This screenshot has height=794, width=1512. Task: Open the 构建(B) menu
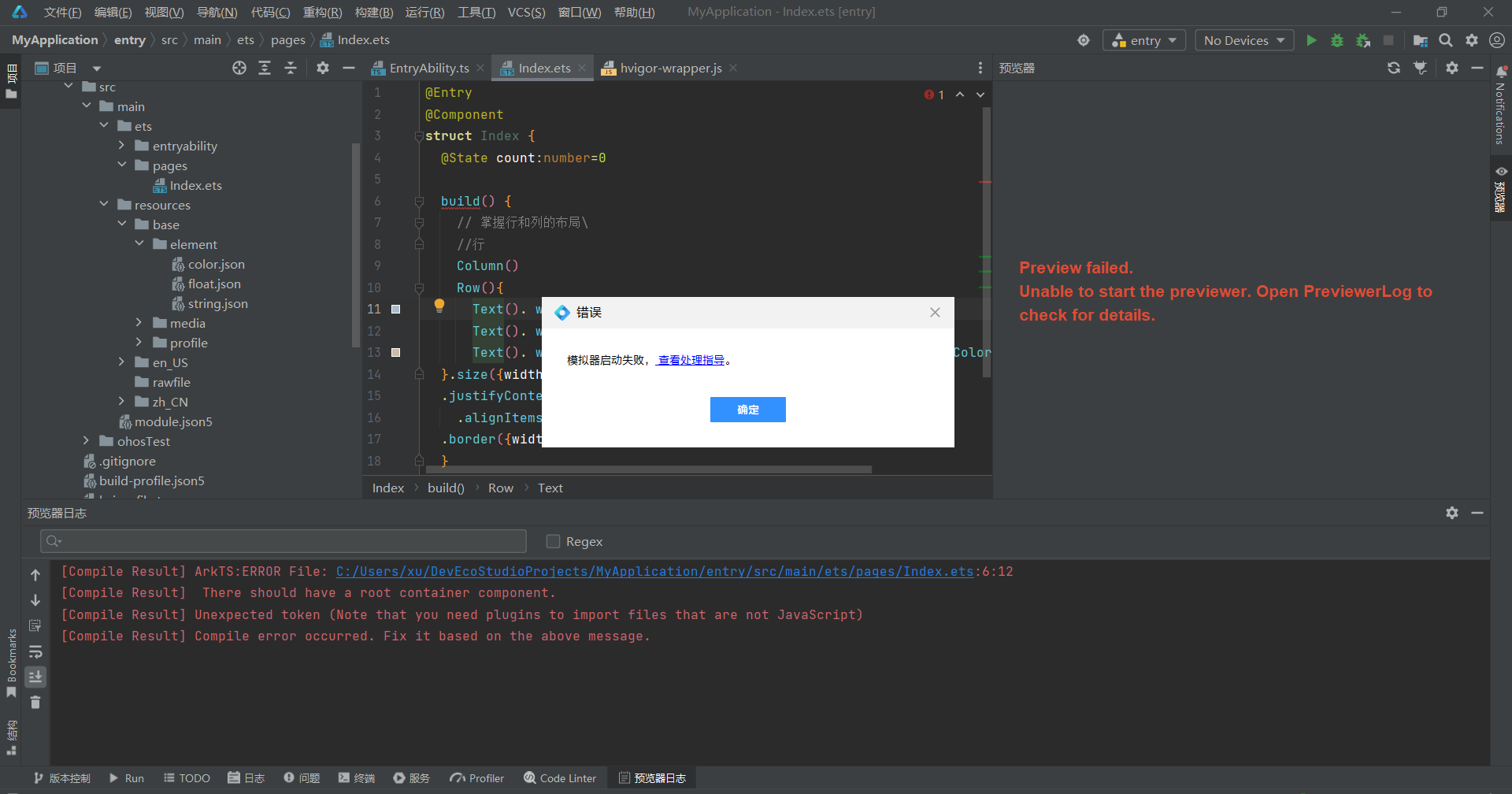(x=374, y=12)
